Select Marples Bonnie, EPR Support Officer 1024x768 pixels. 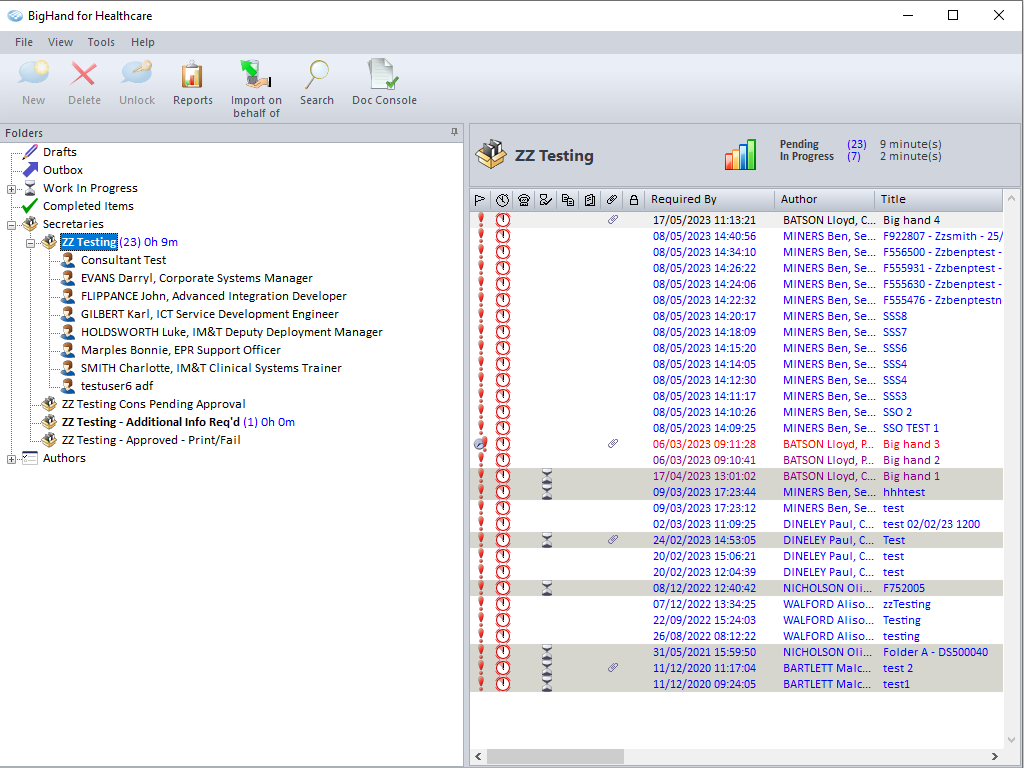[x=181, y=351]
